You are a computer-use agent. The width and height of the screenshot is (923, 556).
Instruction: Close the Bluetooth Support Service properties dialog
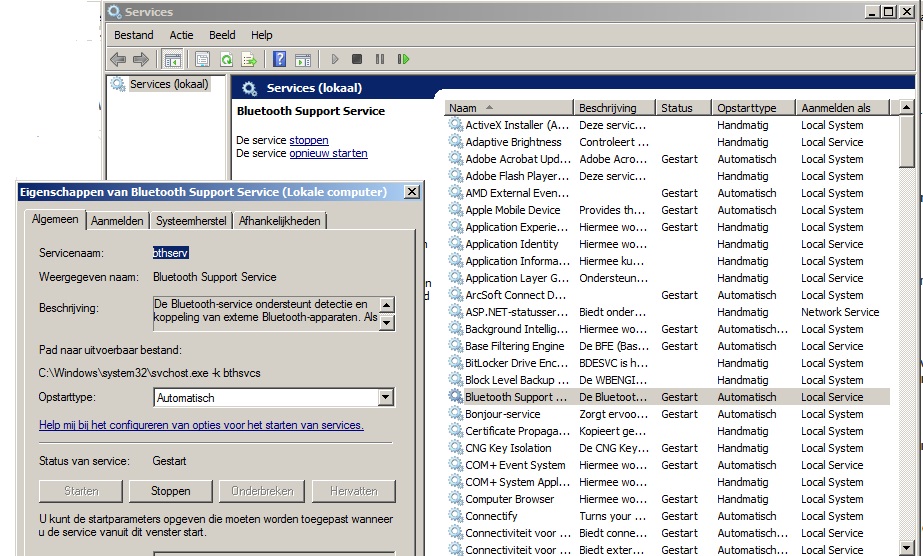412,192
